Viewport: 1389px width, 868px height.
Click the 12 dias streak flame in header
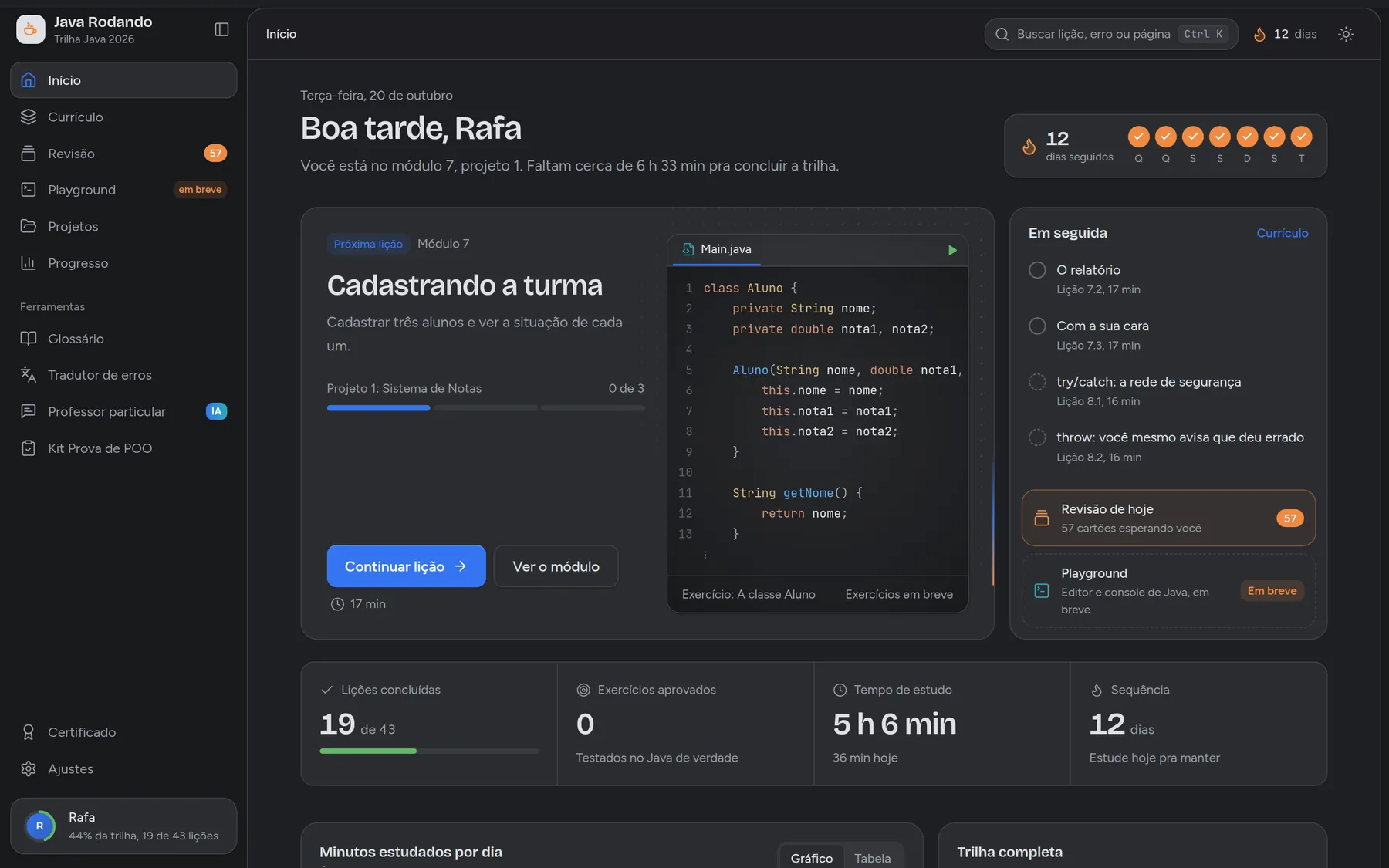(1285, 34)
